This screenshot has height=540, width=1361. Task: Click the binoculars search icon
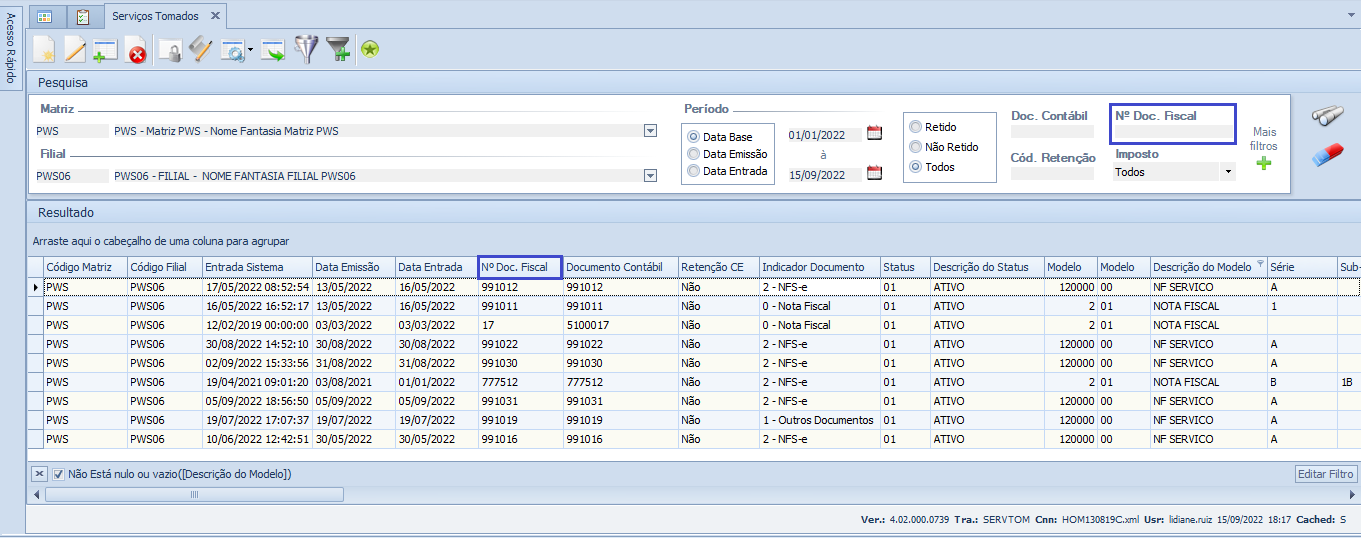pos(1327,116)
